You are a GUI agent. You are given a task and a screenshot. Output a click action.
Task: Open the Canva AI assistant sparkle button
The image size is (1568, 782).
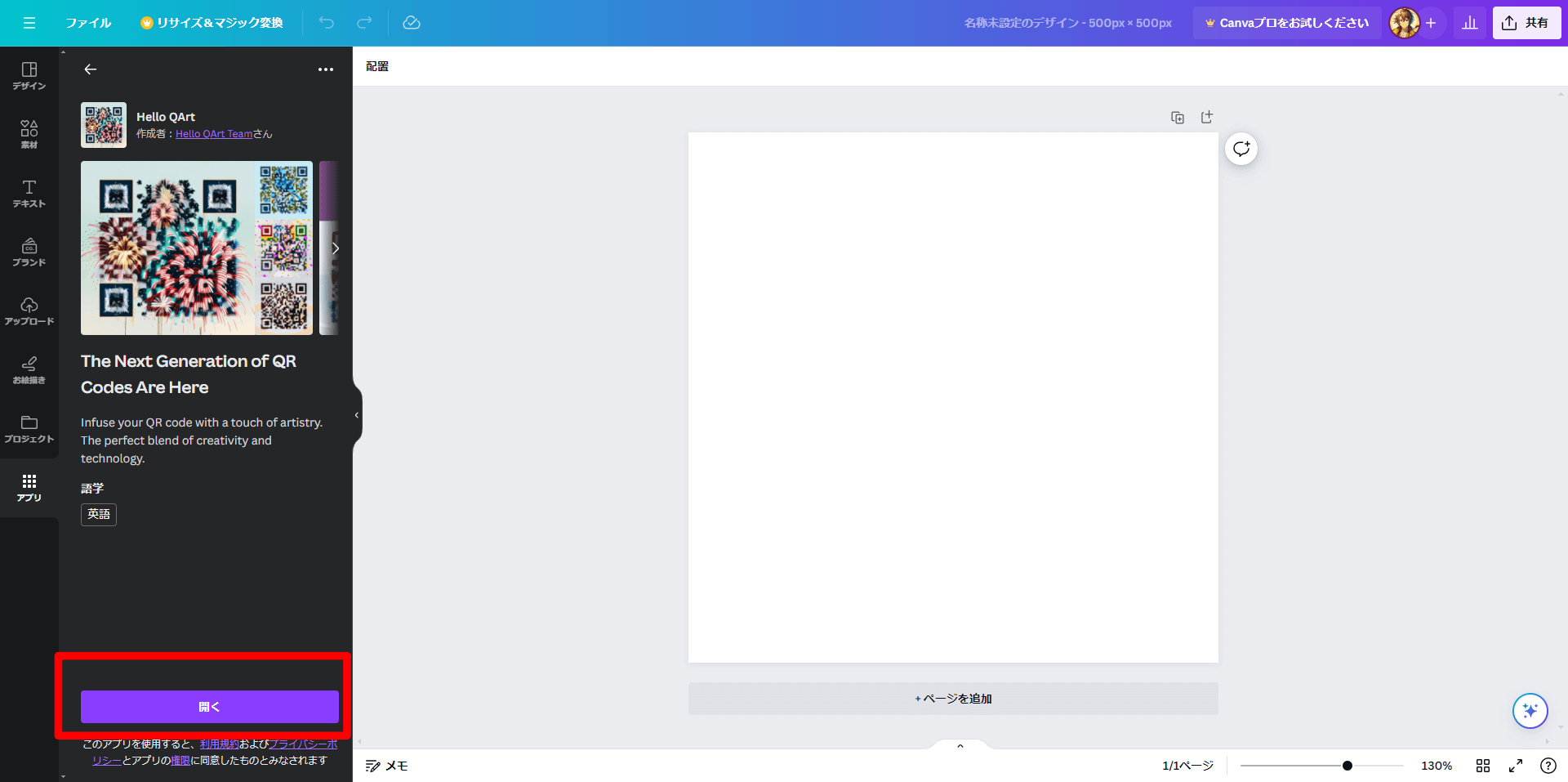(x=1530, y=710)
